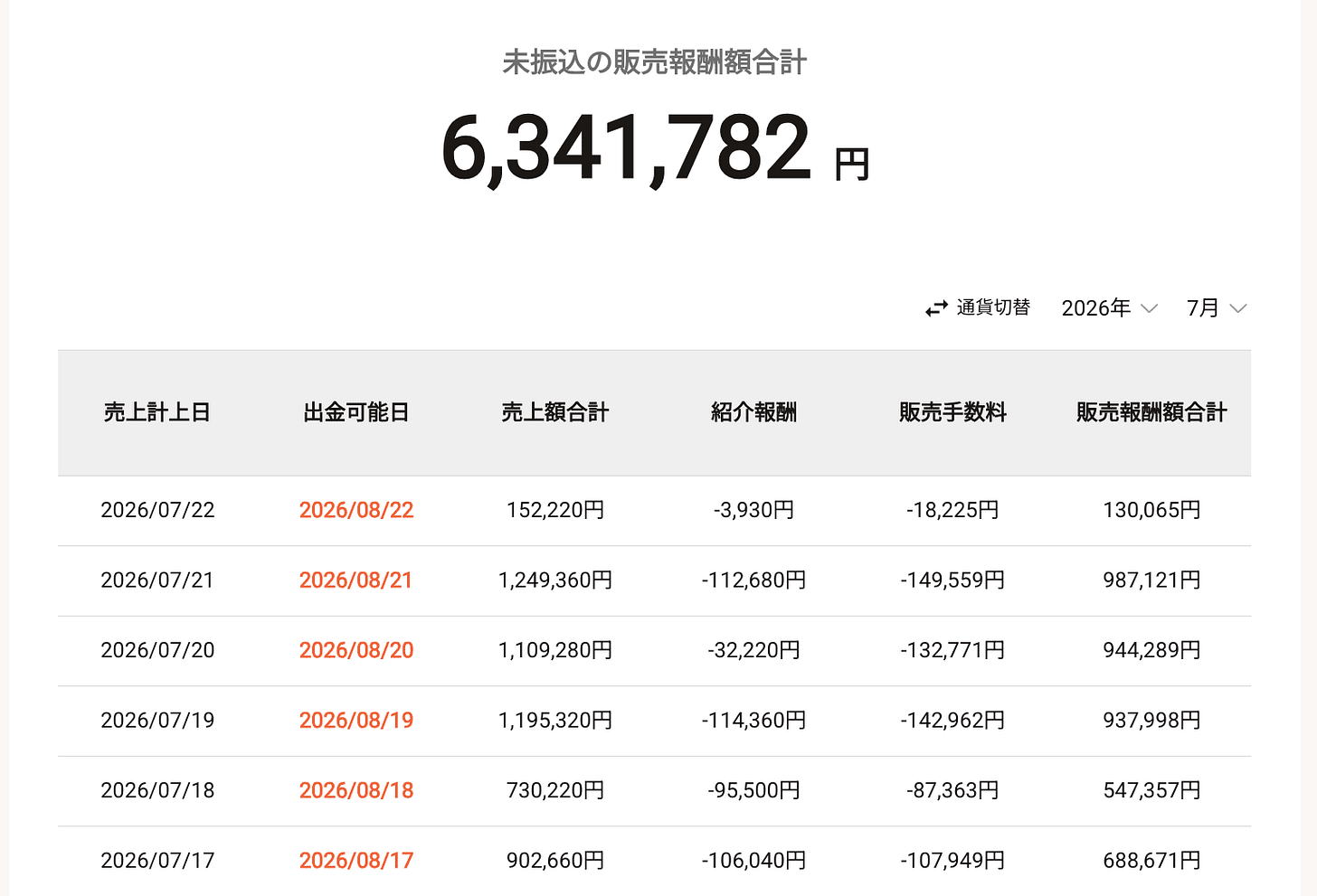Open the 7月 month dropdown
The height and width of the screenshot is (896, 1317).
(x=1217, y=308)
